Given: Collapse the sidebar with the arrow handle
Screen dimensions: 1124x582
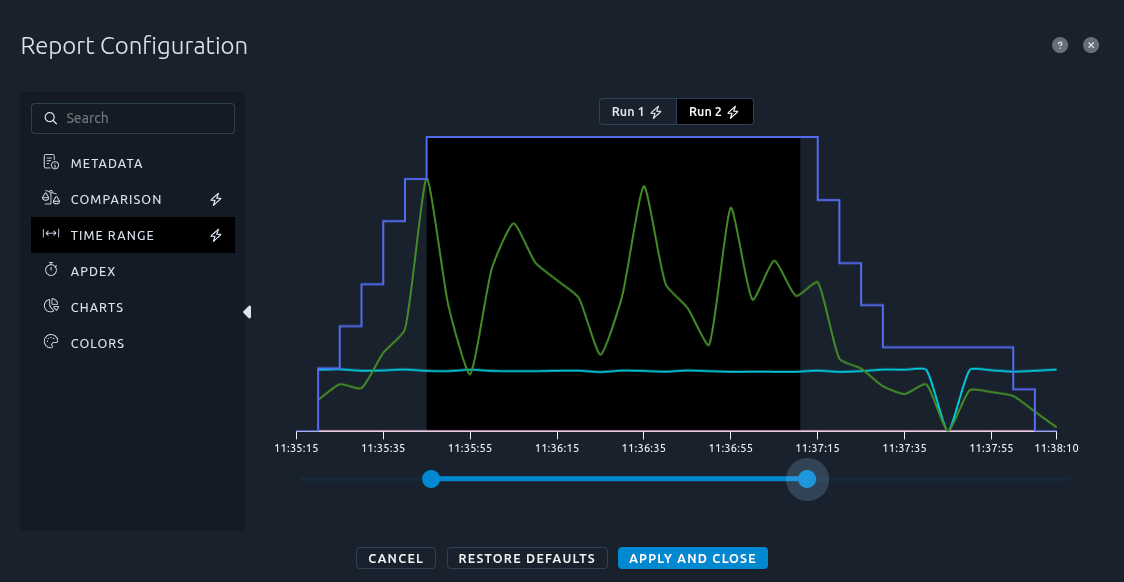Looking at the screenshot, I should (247, 312).
